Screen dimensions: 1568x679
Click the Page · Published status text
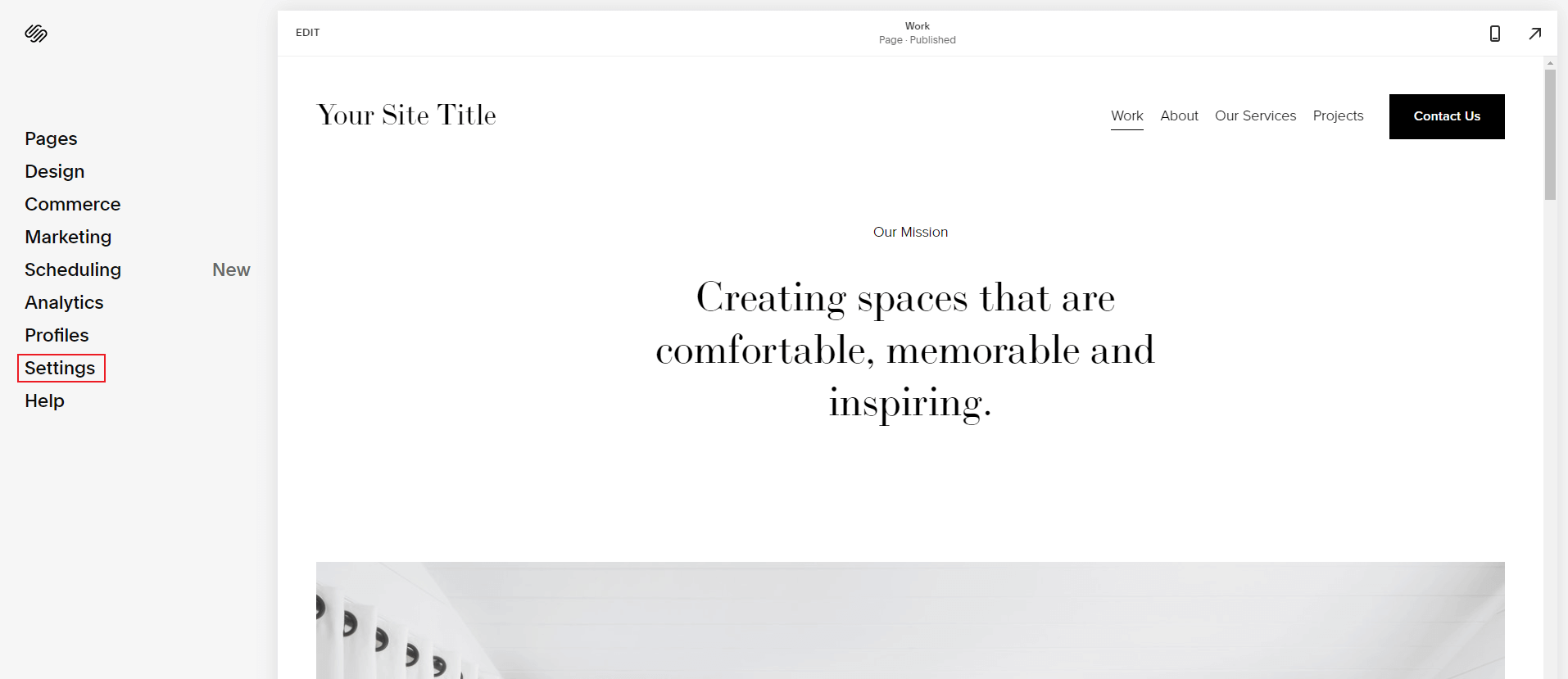tap(918, 40)
